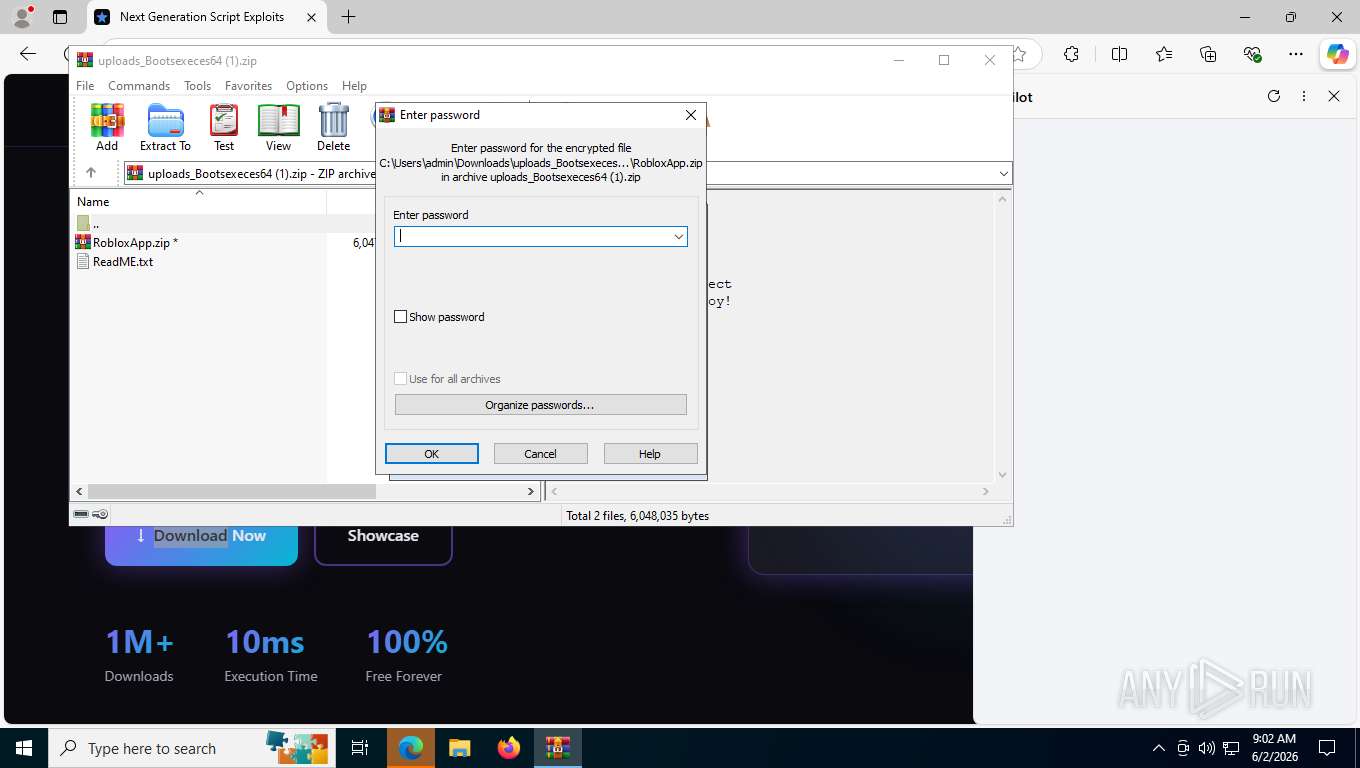Click the Test archive toolbar icon
1360x768 pixels.
[224, 128]
